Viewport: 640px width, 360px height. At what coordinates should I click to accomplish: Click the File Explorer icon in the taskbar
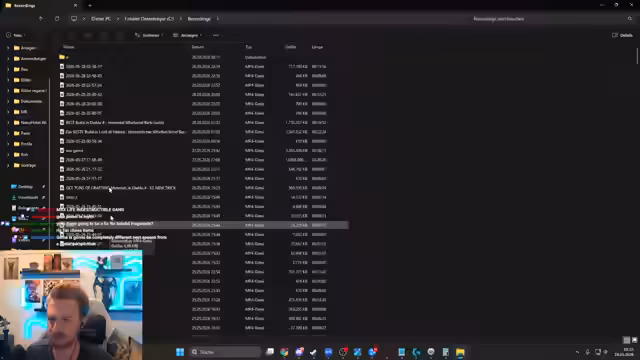460,352
